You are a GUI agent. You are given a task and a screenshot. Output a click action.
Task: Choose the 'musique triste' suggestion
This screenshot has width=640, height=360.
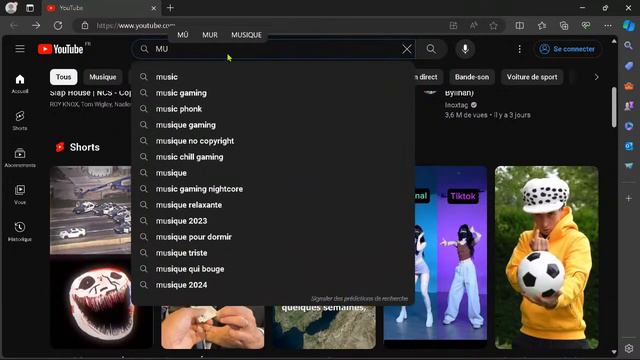tap(273, 253)
